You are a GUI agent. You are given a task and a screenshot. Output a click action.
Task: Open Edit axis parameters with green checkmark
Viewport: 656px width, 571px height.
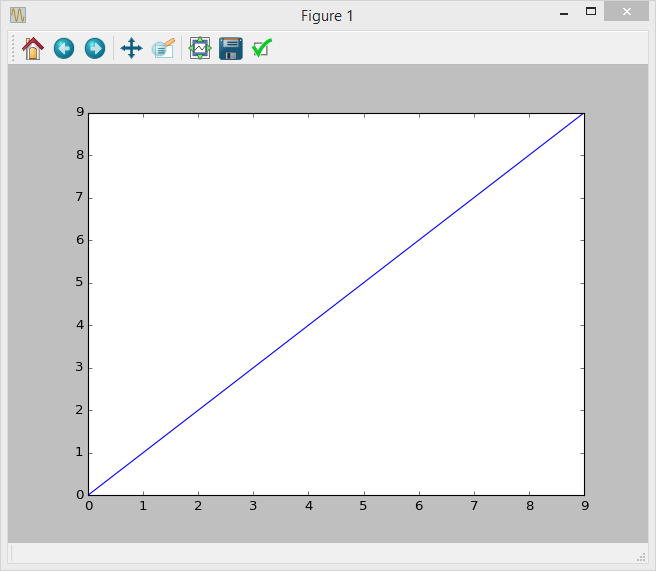pyautogui.click(x=262, y=48)
